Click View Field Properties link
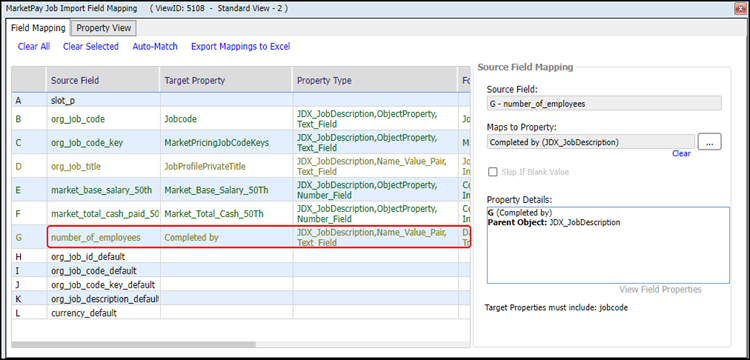The height and width of the screenshot is (360, 750). point(660,290)
